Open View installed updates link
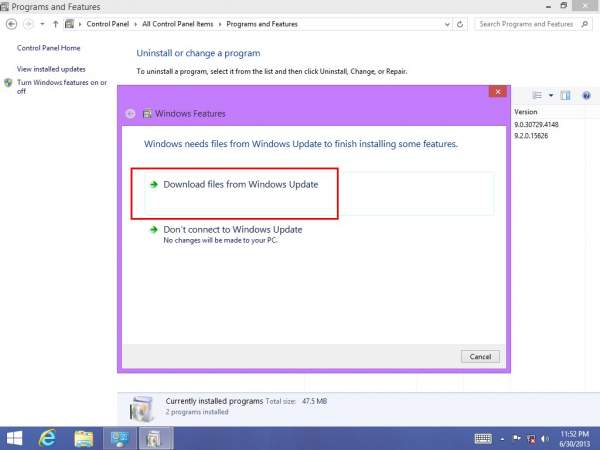Screen dimensions: 600x450 51,69
